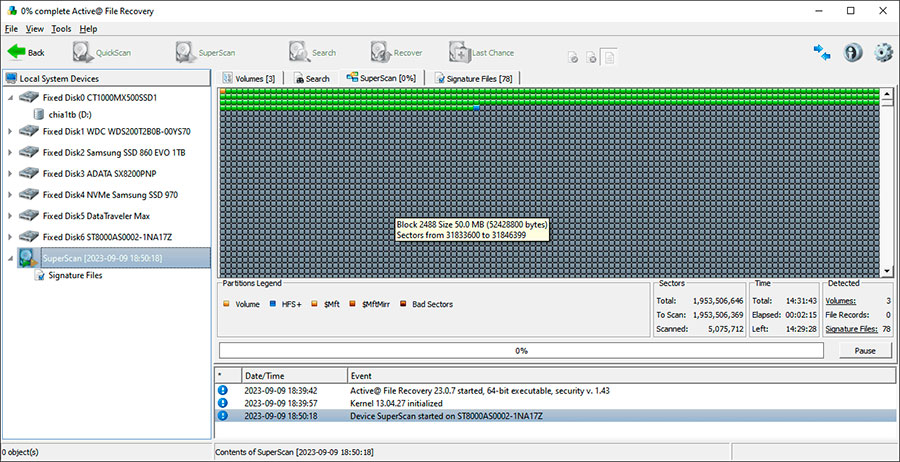Expand Fixed Disk6 ST8000AS0002 node
The width and height of the screenshot is (900, 462).
[x=11, y=237]
